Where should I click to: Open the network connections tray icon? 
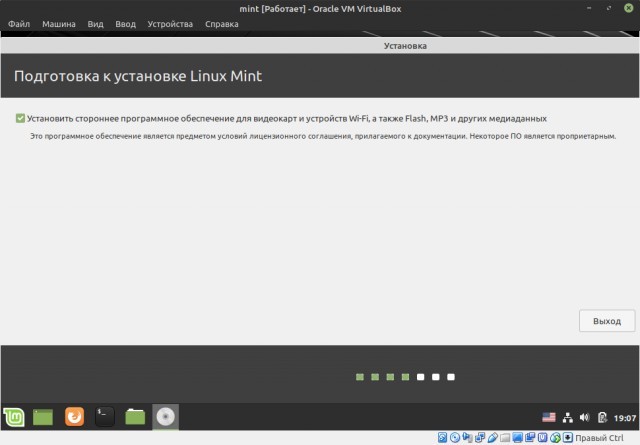tap(567, 417)
